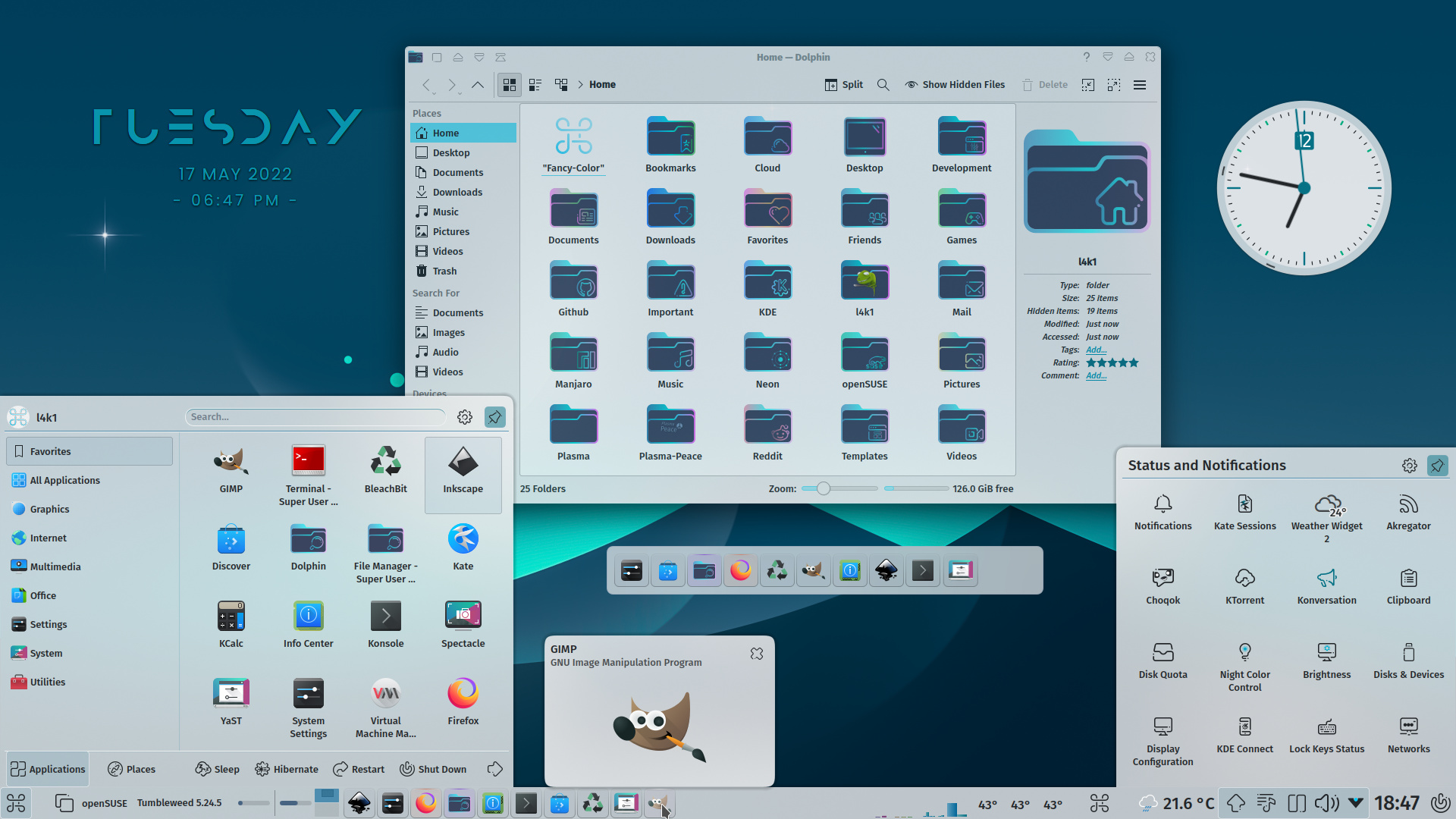Click the Add... link for Tags
This screenshot has height=819, width=1456.
[x=1096, y=350]
